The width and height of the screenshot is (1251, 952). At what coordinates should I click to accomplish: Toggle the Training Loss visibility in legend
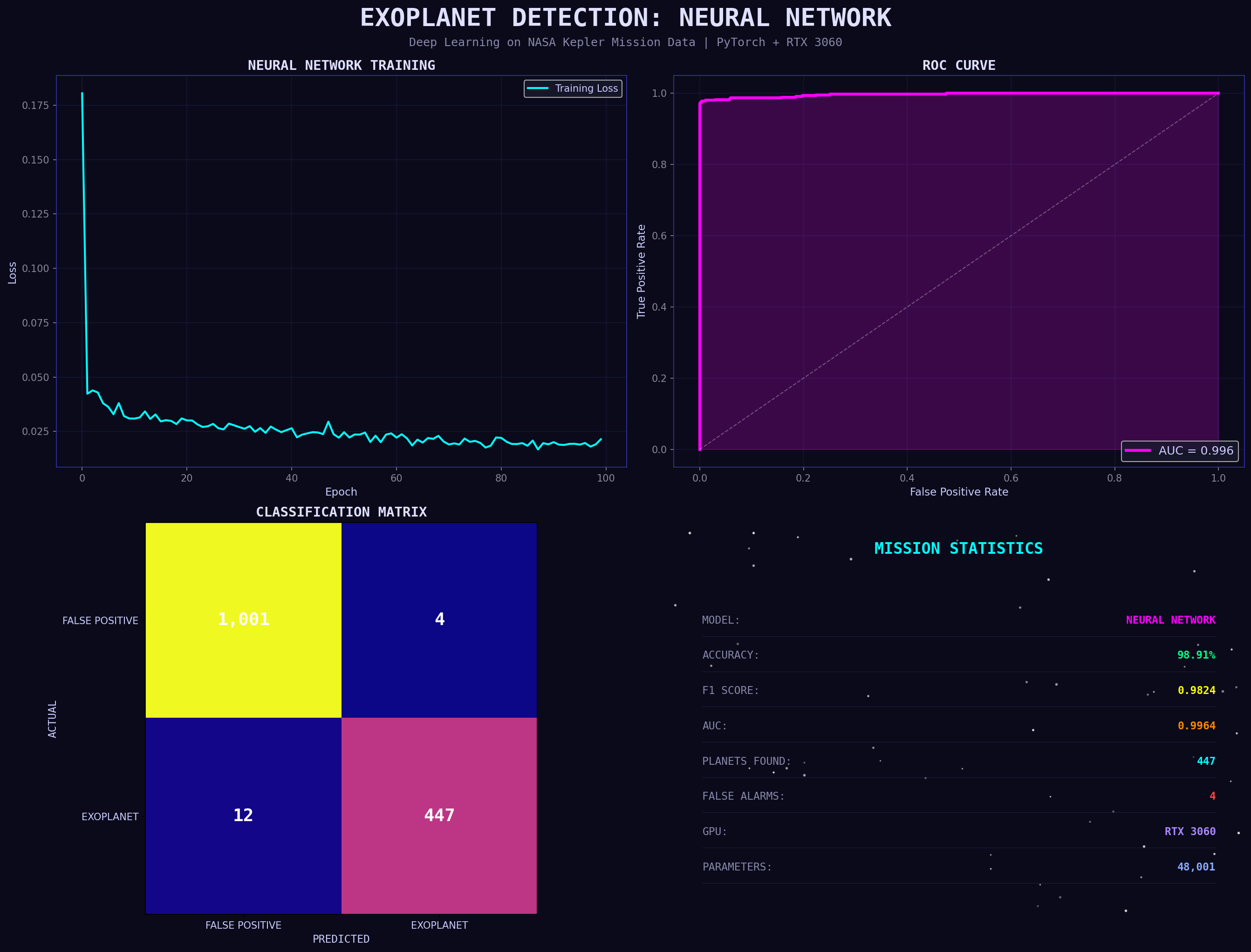pyautogui.click(x=573, y=88)
